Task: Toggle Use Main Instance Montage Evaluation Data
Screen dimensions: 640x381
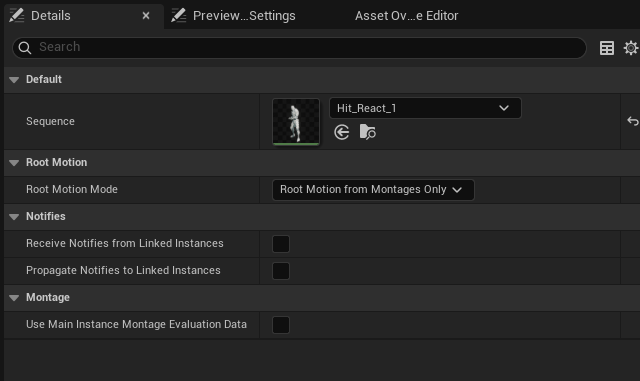Action: point(281,325)
